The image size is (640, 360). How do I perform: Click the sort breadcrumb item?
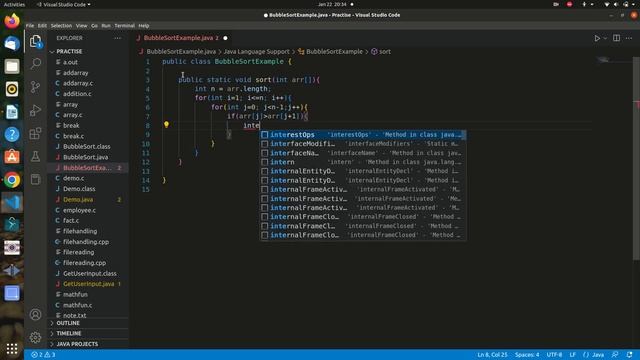click(381, 51)
